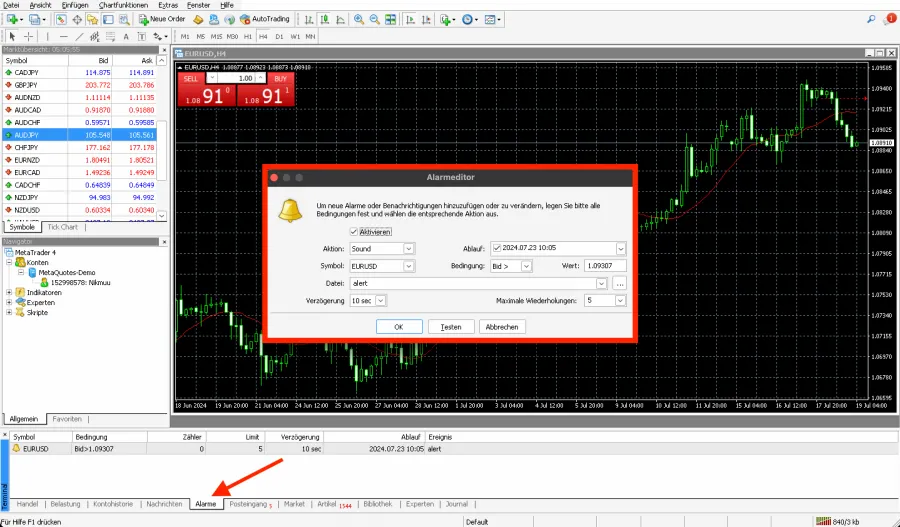Click the zoom out magnifier icon

click(x=374, y=20)
